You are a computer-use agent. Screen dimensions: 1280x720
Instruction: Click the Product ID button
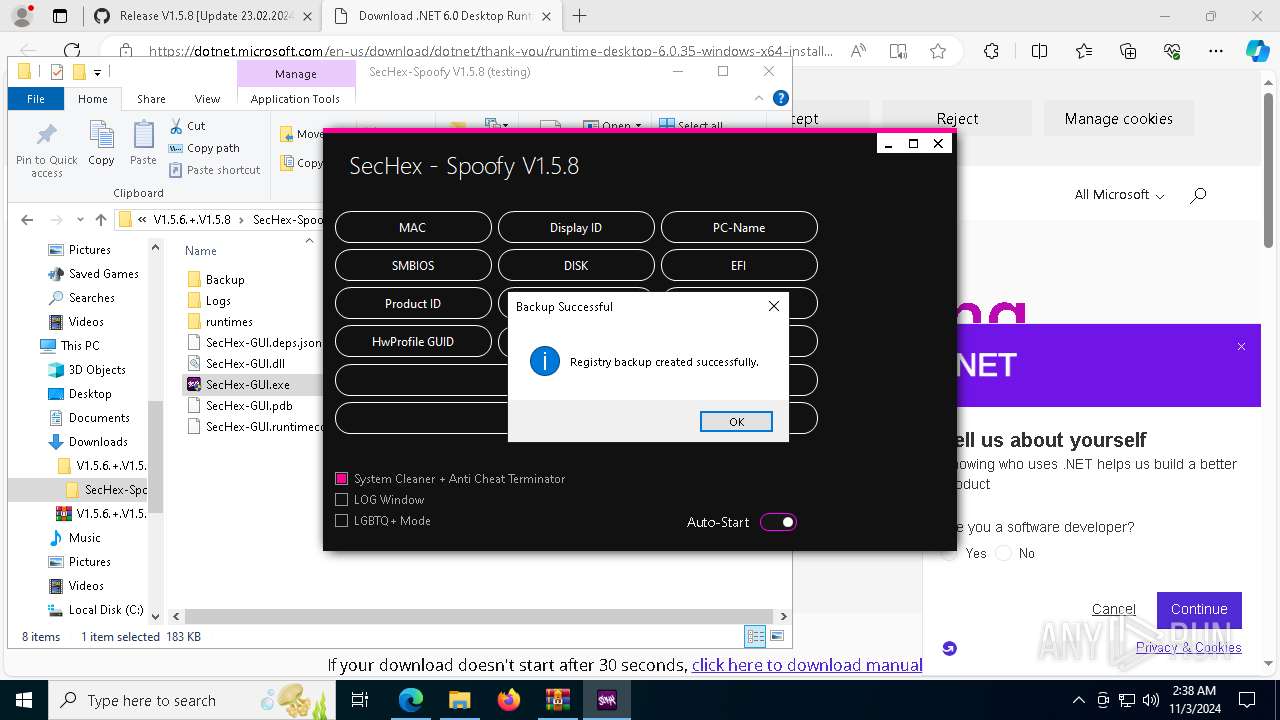pyautogui.click(x=413, y=303)
